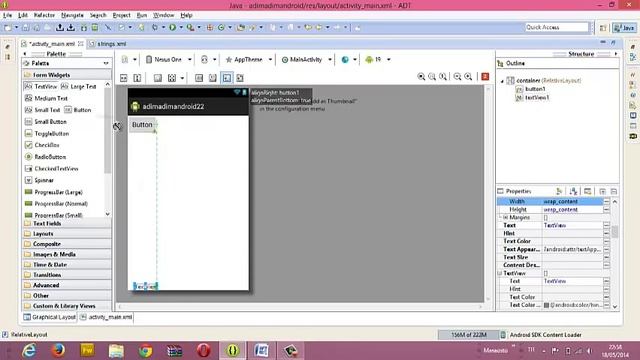The height and width of the screenshot is (360, 640).
Task: Toggle the highlighted layout toolbar button
Action: coord(227,78)
